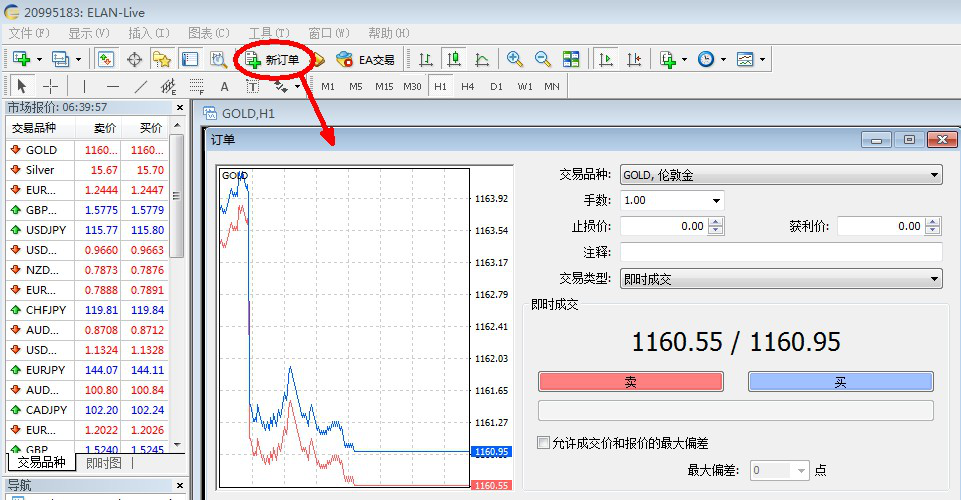Image resolution: width=961 pixels, height=500 pixels.
Task: Toggle the Data Window crosshair-circle icon
Action: (134, 59)
